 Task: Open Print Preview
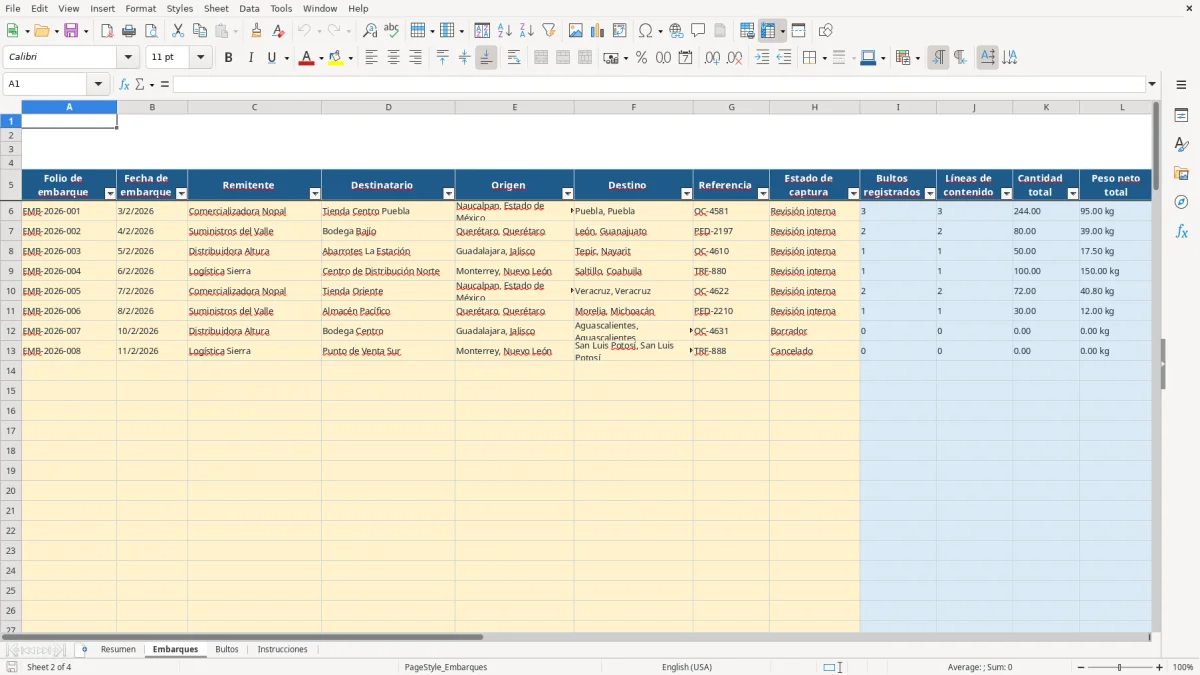[149, 31]
